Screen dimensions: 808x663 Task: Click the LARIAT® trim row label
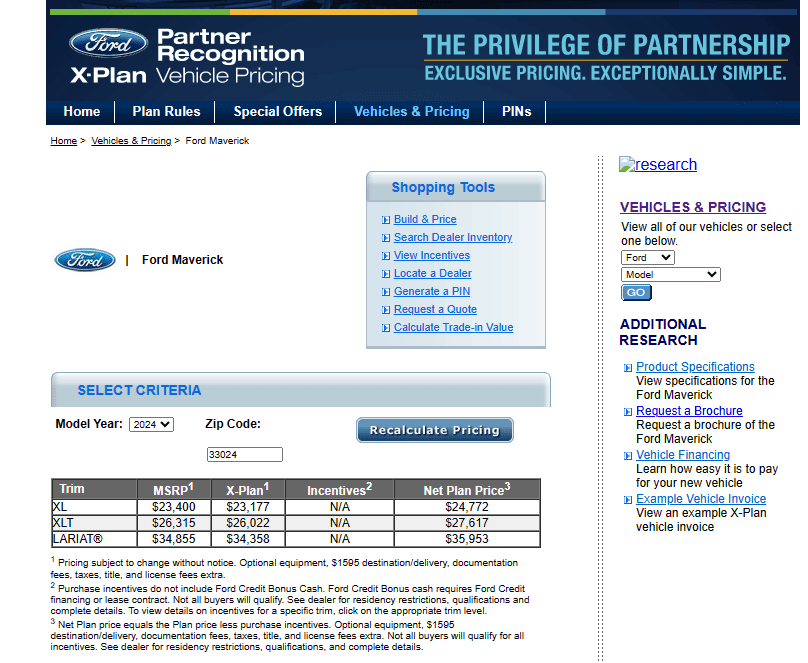(78, 539)
